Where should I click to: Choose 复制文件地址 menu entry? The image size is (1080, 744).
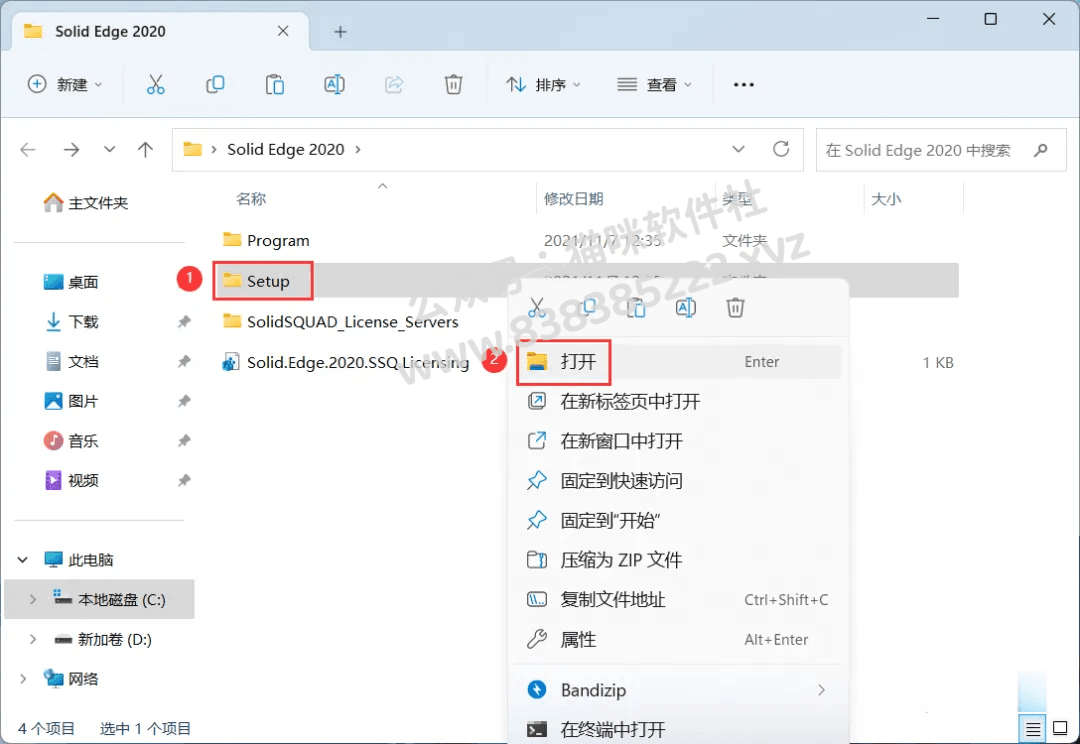(681, 599)
